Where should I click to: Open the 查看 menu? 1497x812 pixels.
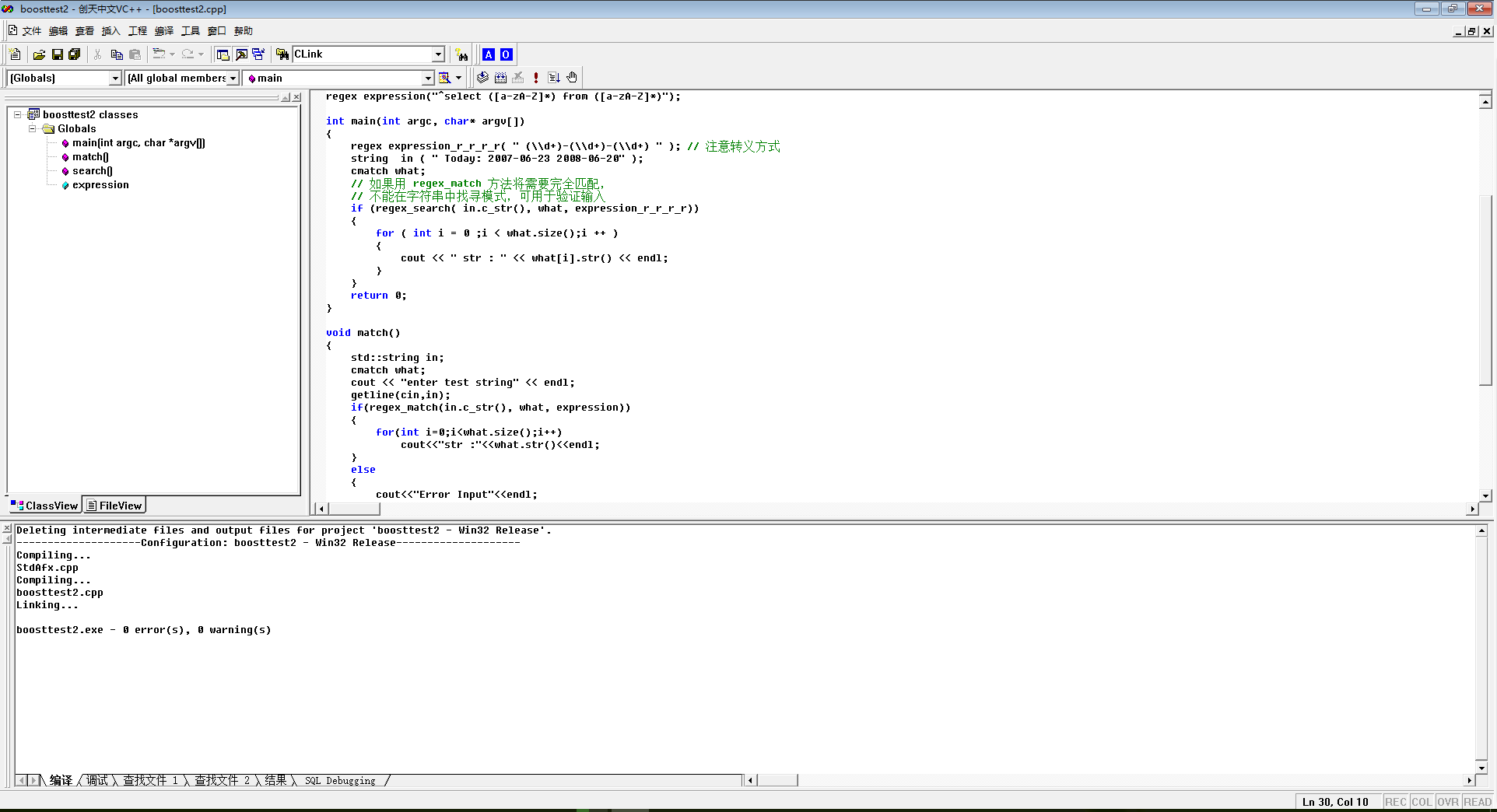point(85,31)
